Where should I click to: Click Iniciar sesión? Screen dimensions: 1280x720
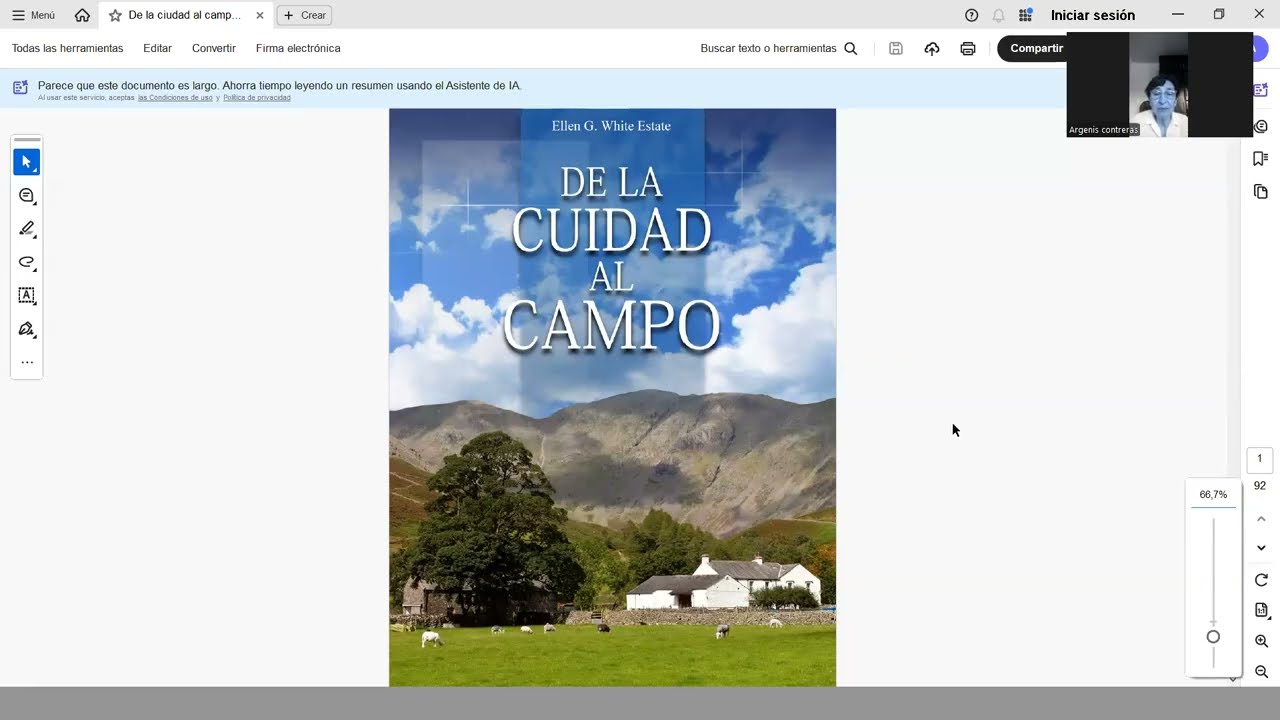(x=1093, y=15)
